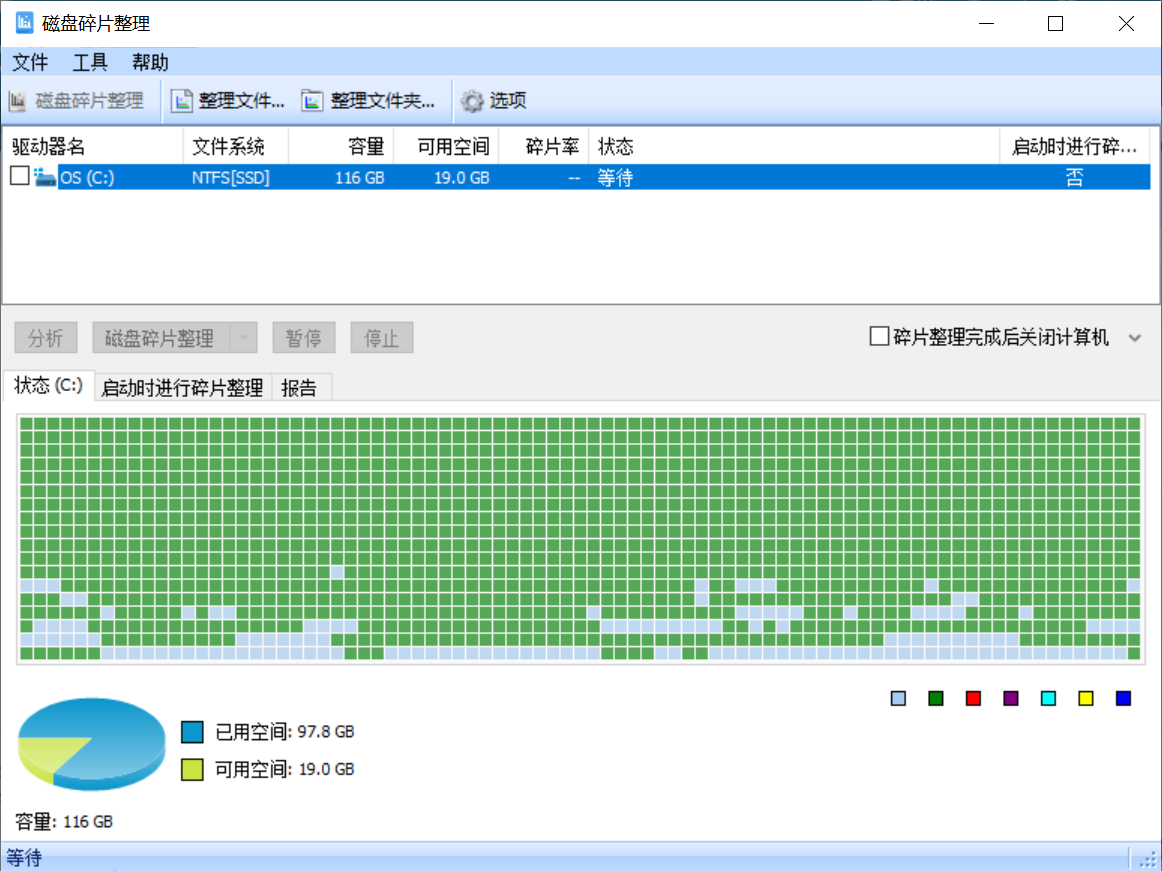Expand the chevron beside shutdown option

click(x=1135, y=338)
